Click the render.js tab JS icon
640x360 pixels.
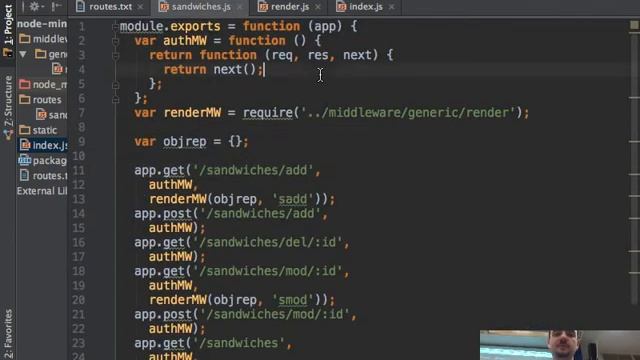click(263, 7)
